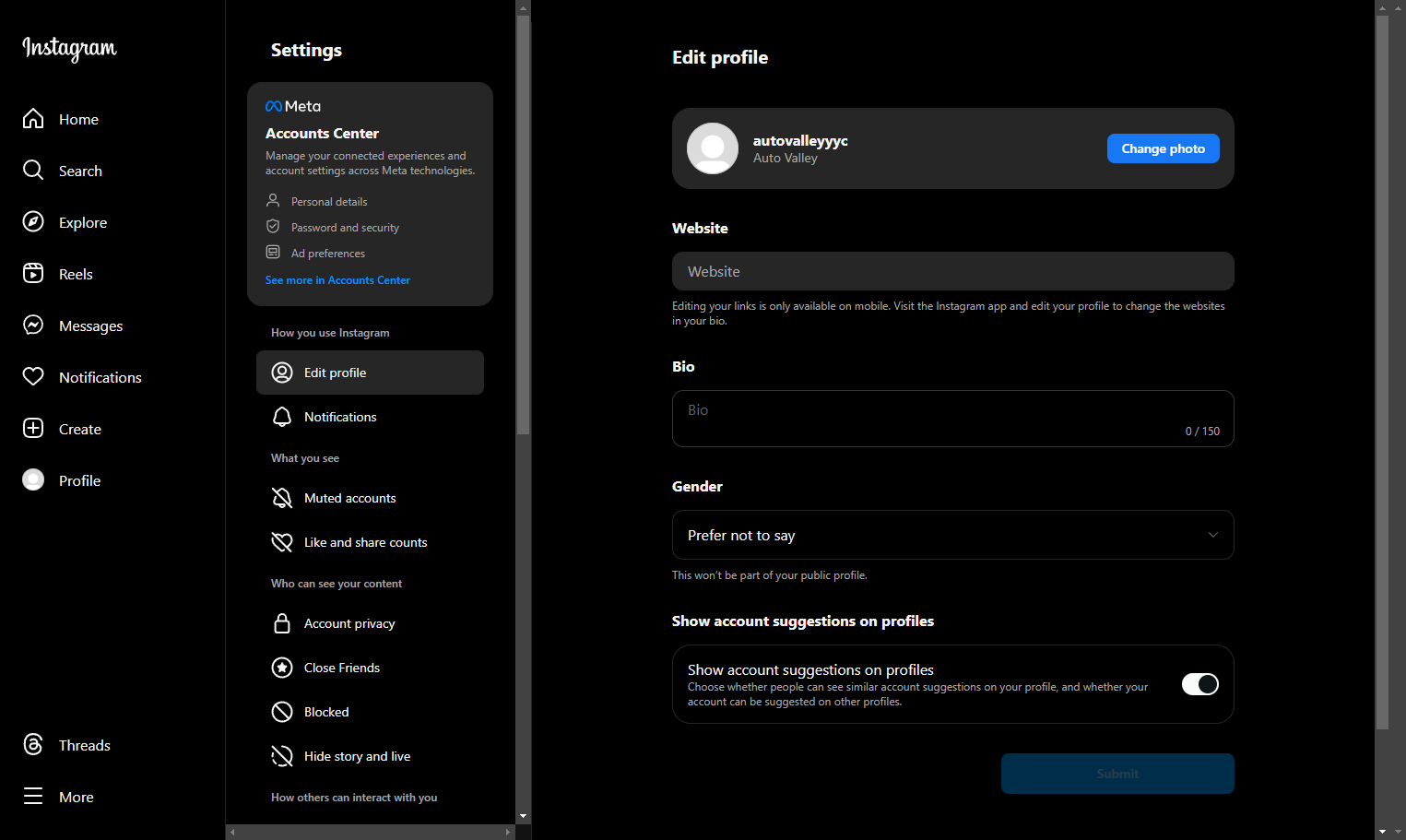Select Edit profile settings item
The height and width of the screenshot is (840, 1406).
pos(370,373)
